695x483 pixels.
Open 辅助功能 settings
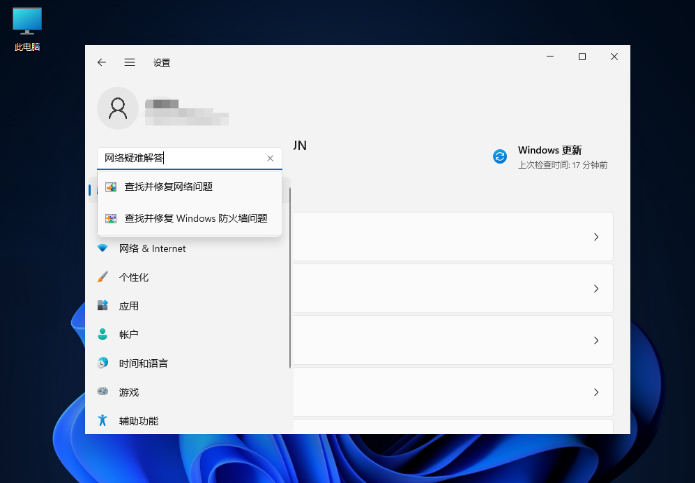point(138,421)
